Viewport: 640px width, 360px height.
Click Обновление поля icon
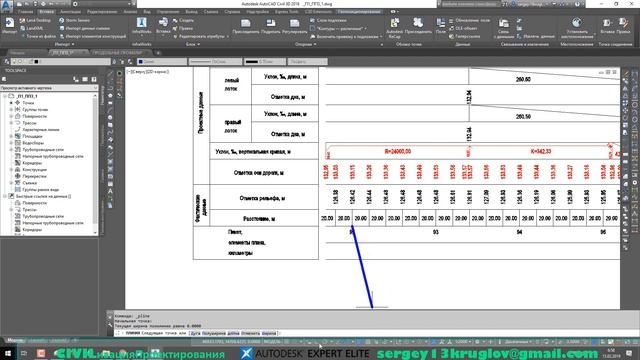coord(451,20)
